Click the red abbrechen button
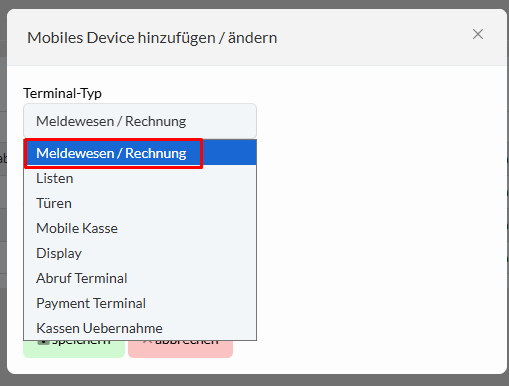 pyautogui.click(x=180, y=349)
